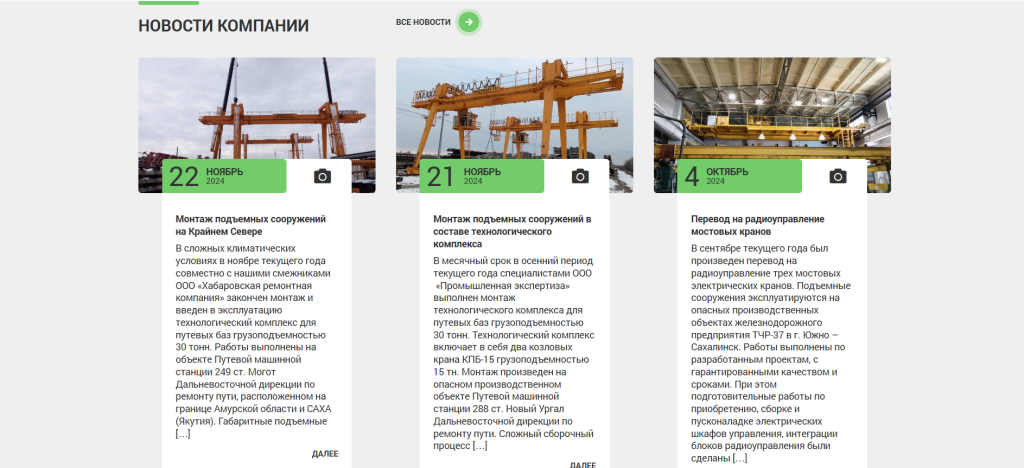This screenshot has height=468, width=1024.
Task: Click camera icon on the 21 ноябрь card
Action: click(x=580, y=176)
